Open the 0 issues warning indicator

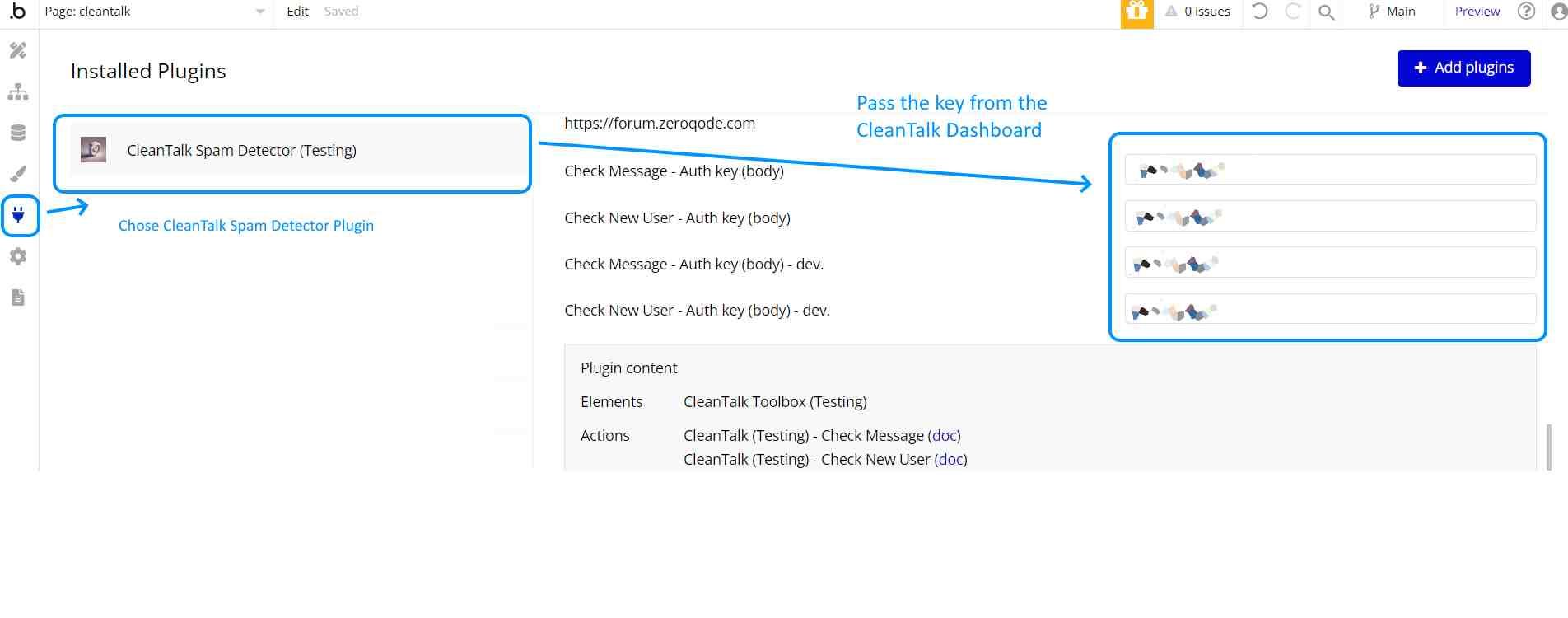coord(1197,12)
